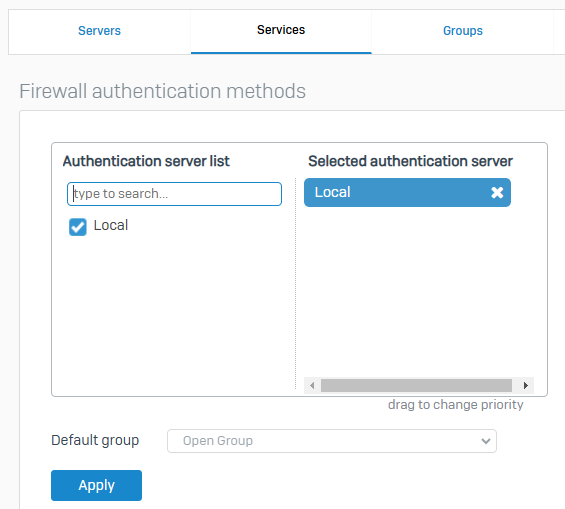Click the Apply button
This screenshot has width=565, height=509.
(97, 485)
